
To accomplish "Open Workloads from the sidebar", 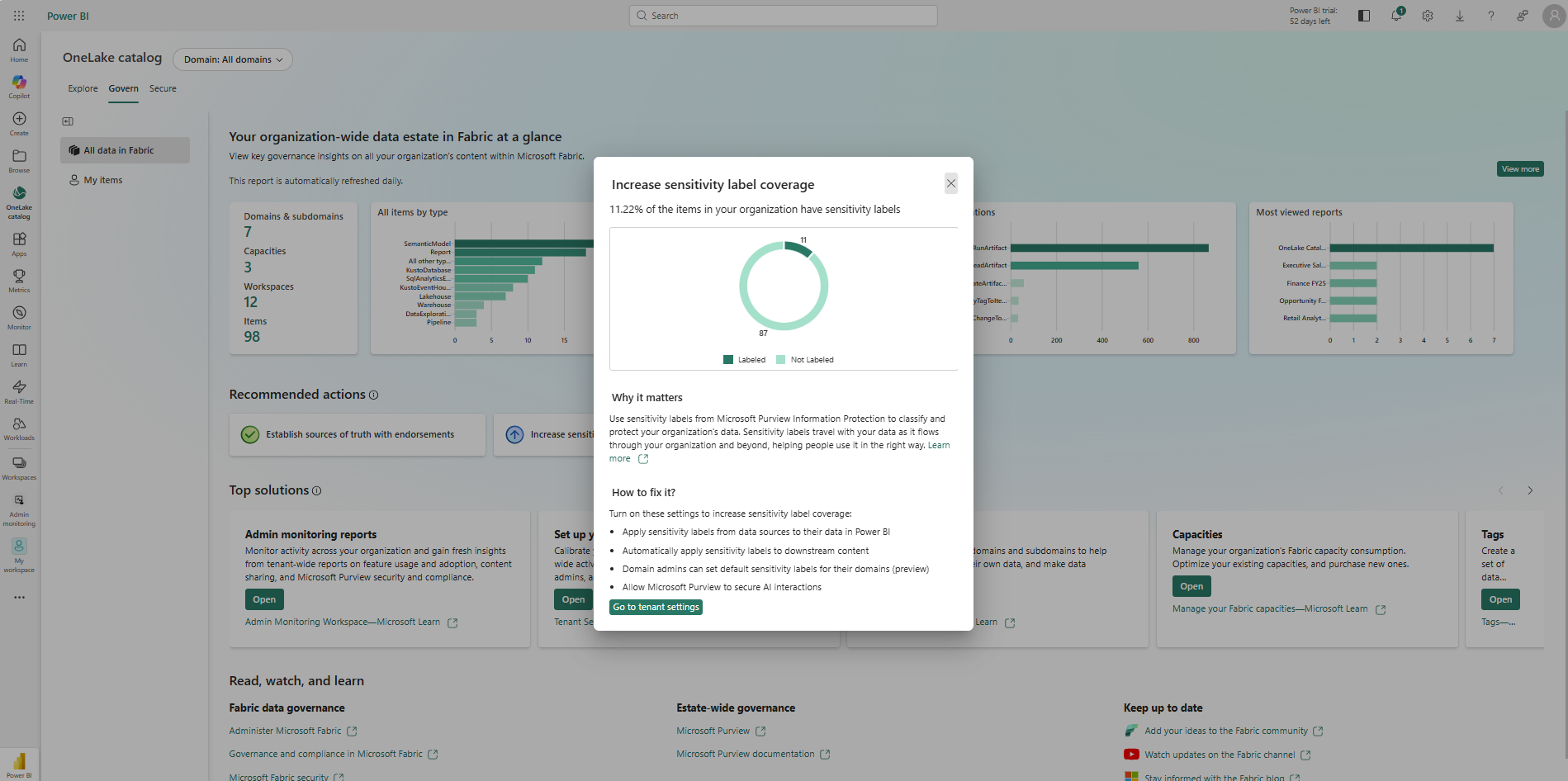I will click(x=19, y=428).
